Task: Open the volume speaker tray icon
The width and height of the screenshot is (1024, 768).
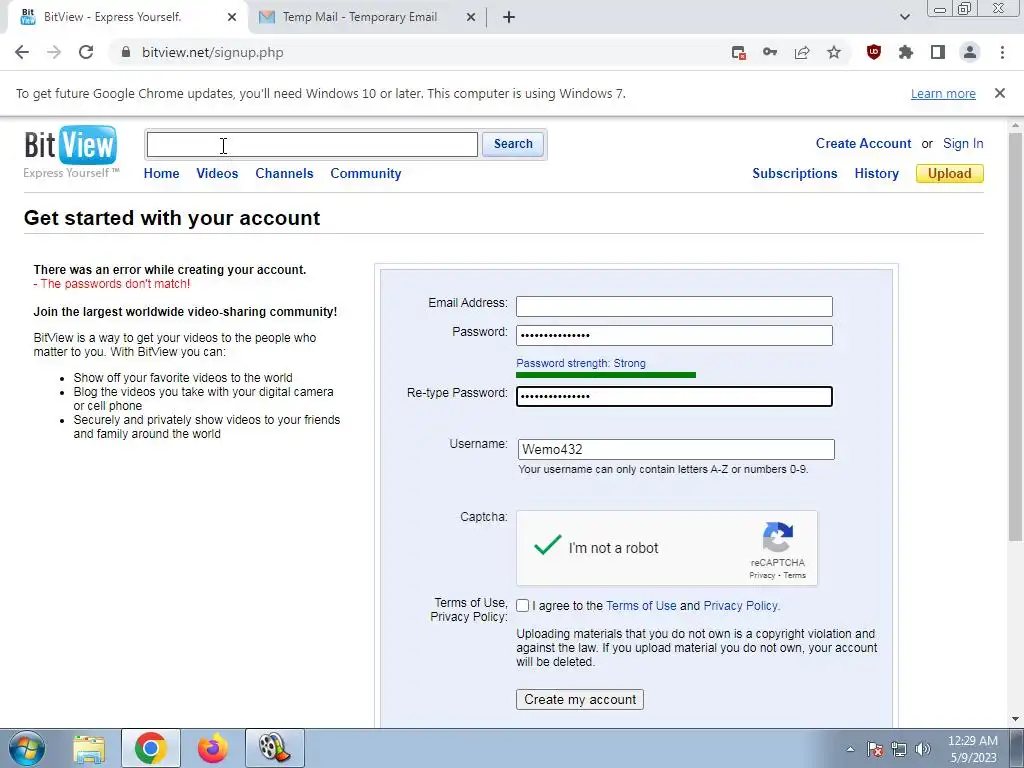Action: pyautogui.click(x=923, y=749)
